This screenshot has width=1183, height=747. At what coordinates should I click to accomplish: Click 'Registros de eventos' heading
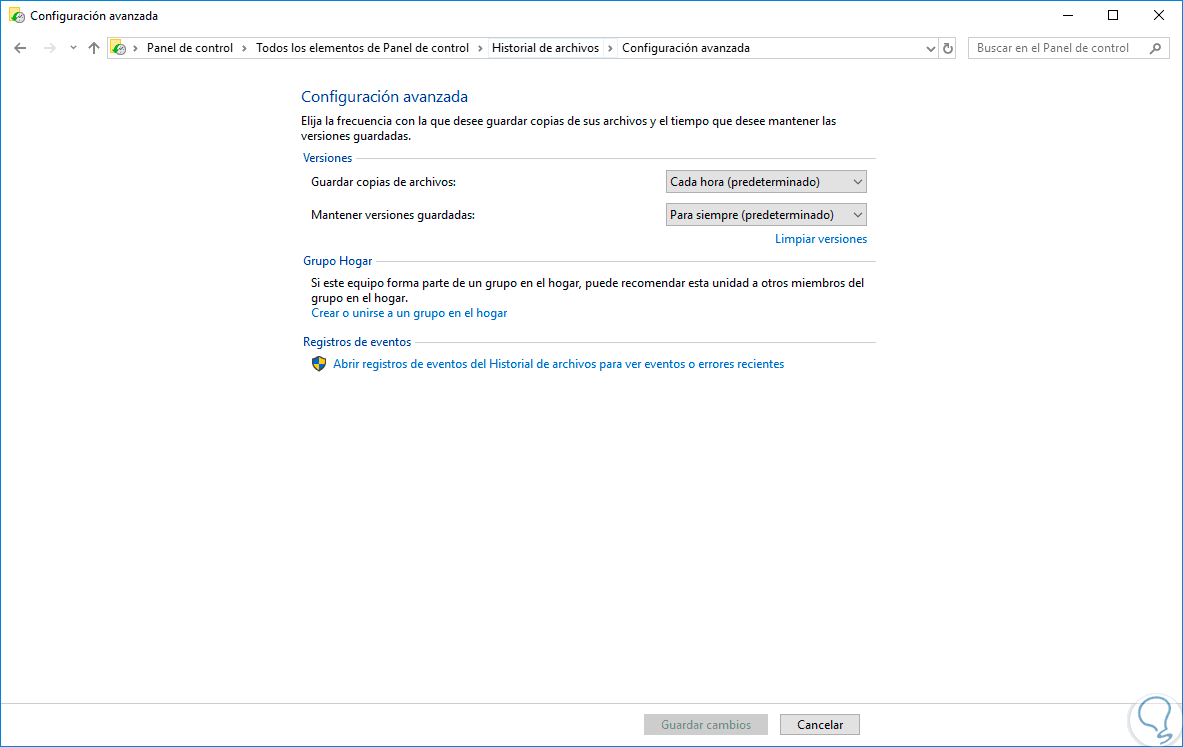(357, 343)
